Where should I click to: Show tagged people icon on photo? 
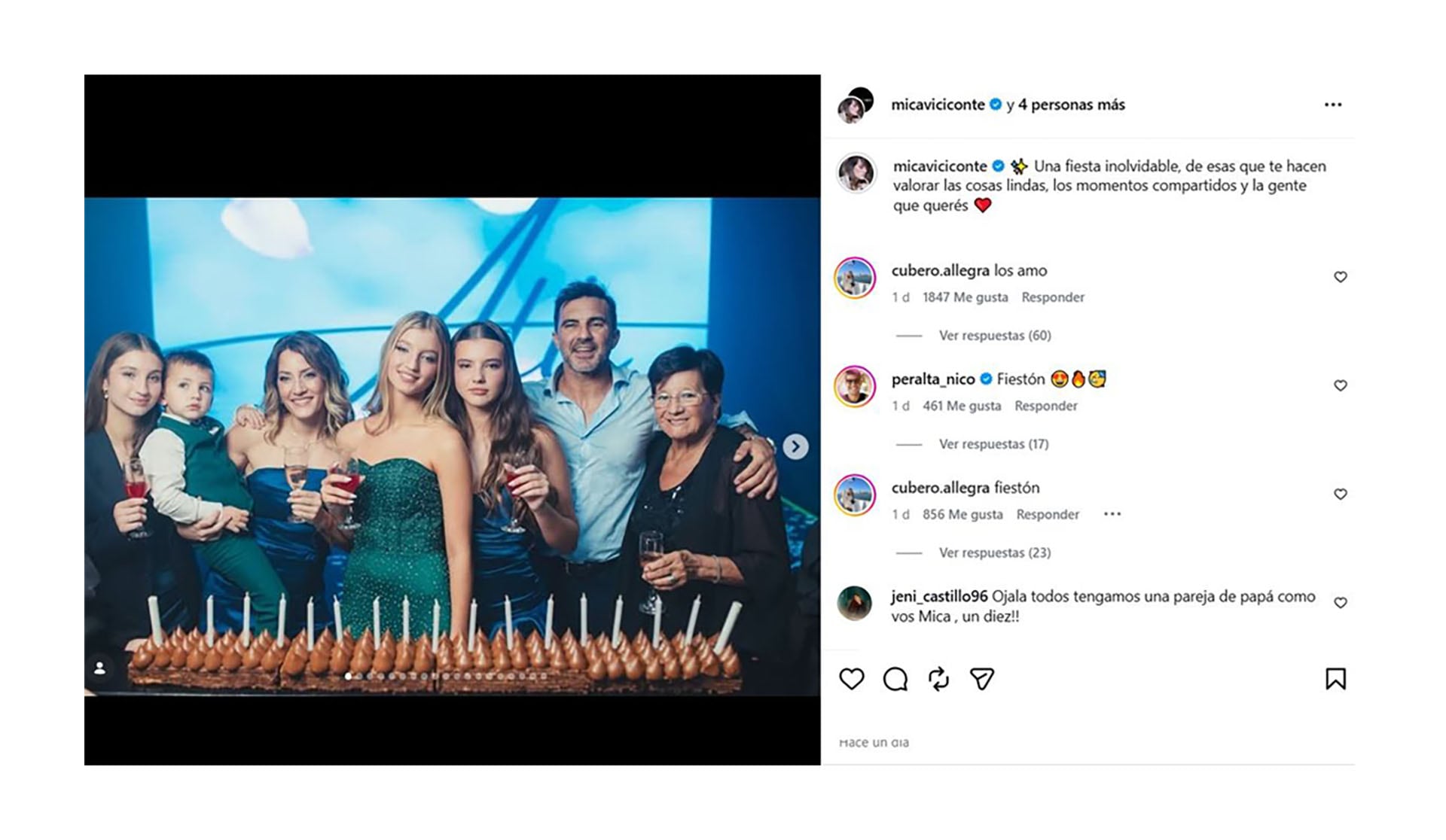click(100, 668)
